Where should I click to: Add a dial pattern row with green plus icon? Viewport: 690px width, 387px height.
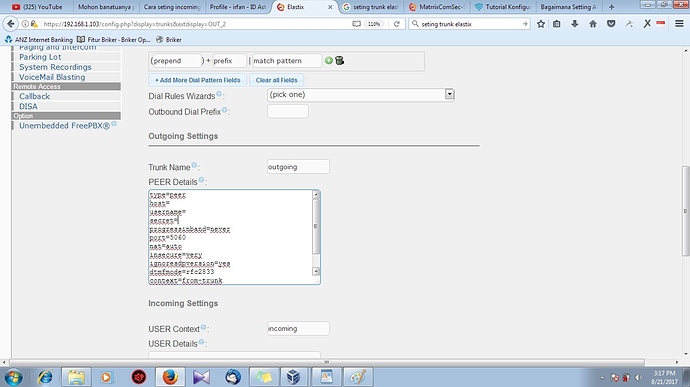pyautogui.click(x=328, y=60)
